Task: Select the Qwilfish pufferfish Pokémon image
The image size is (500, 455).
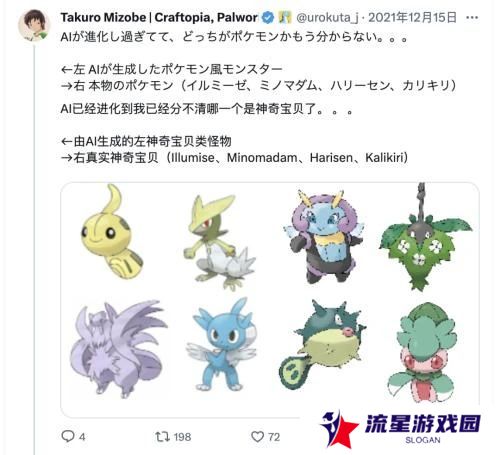Action: point(322,345)
